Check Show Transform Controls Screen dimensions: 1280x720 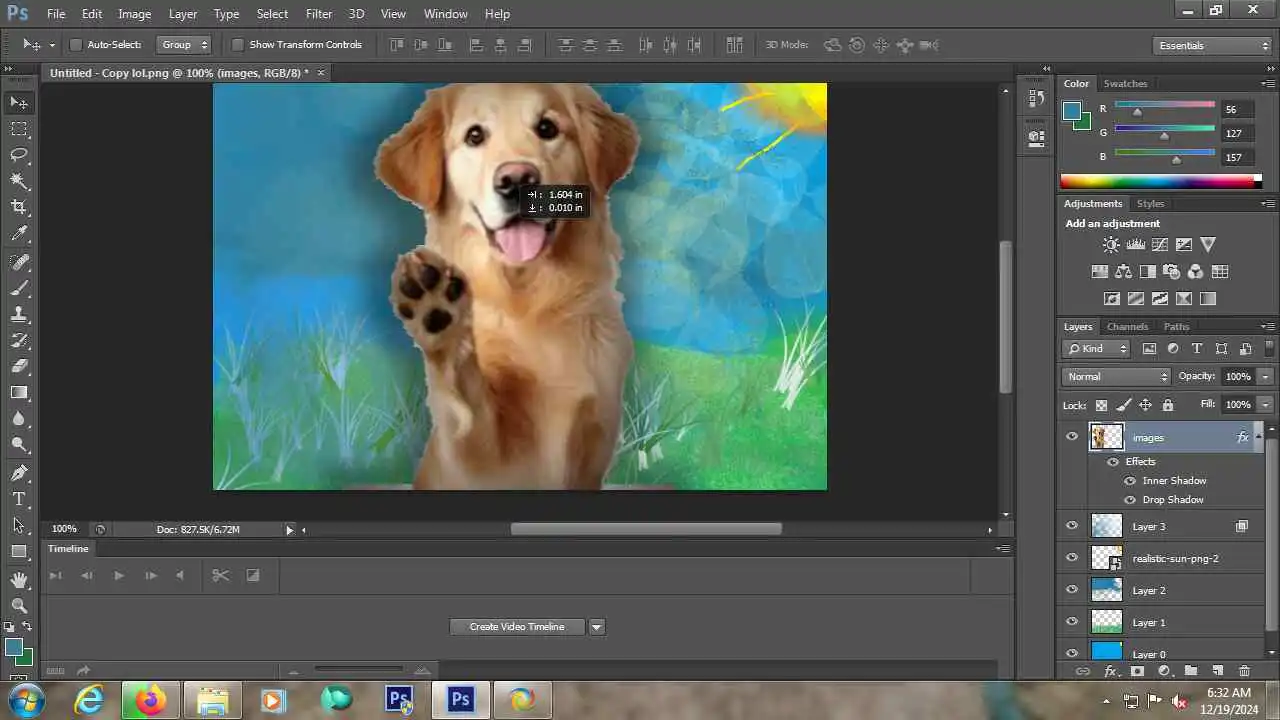click(238, 45)
